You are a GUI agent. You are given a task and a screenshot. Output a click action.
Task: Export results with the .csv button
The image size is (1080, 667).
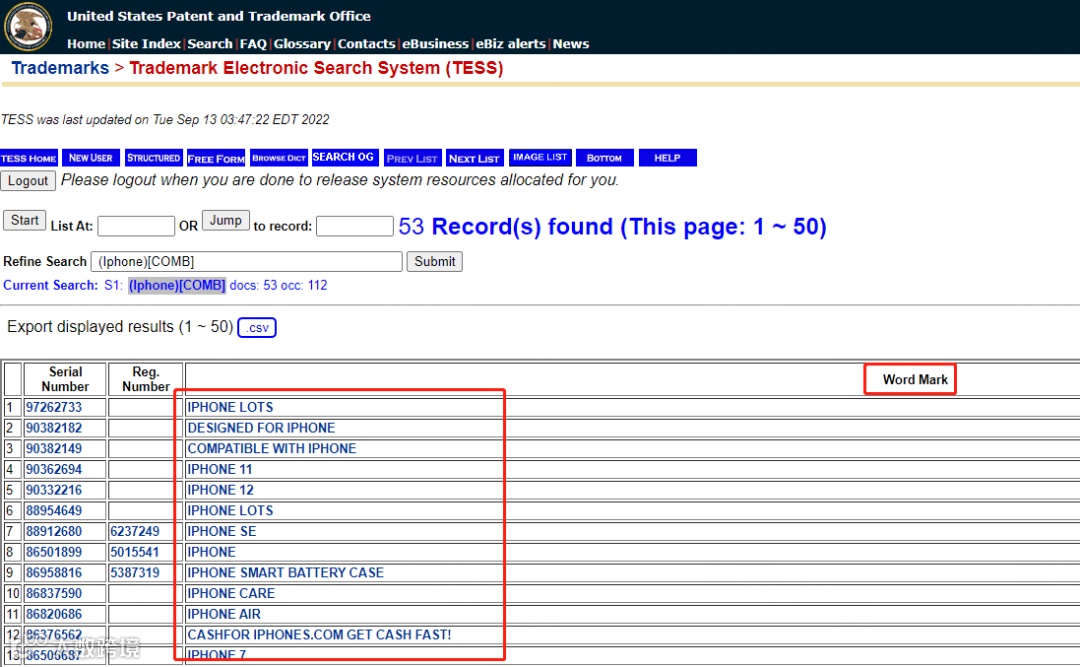click(257, 327)
